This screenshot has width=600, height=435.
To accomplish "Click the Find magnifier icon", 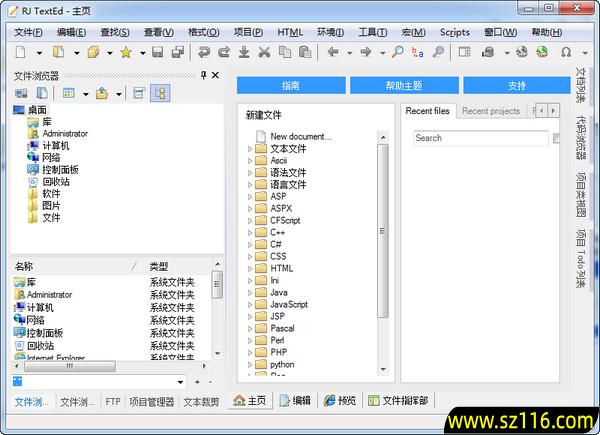I will click(398, 52).
